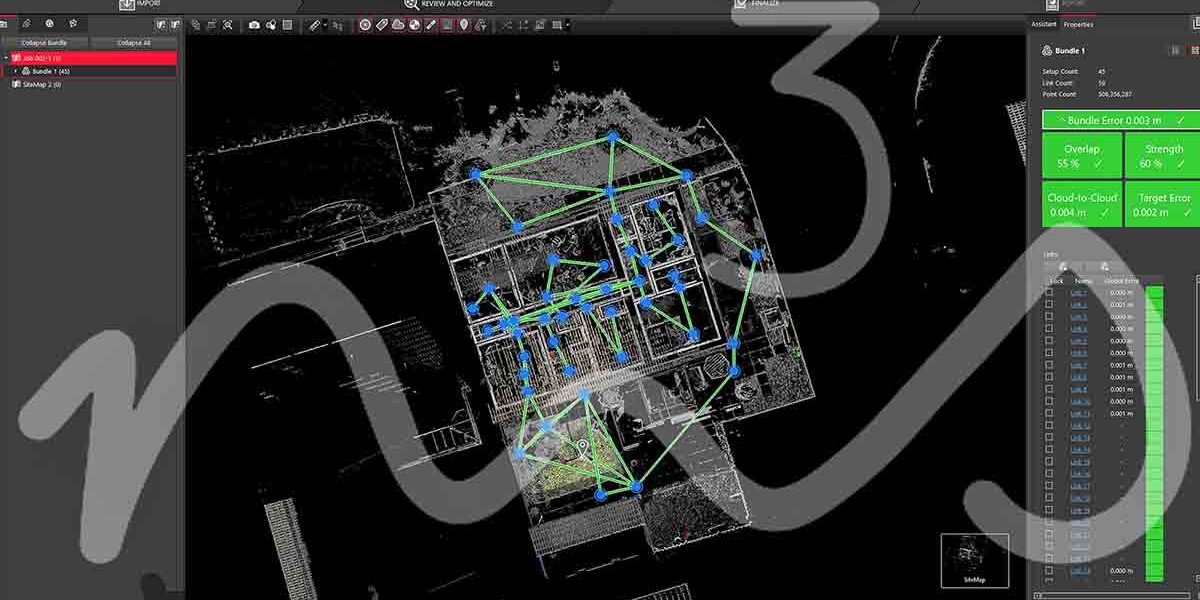Select the camera snapshot tool in the toolbar
The width and height of the screenshot is (1200, 600).
tap(255, 26)
